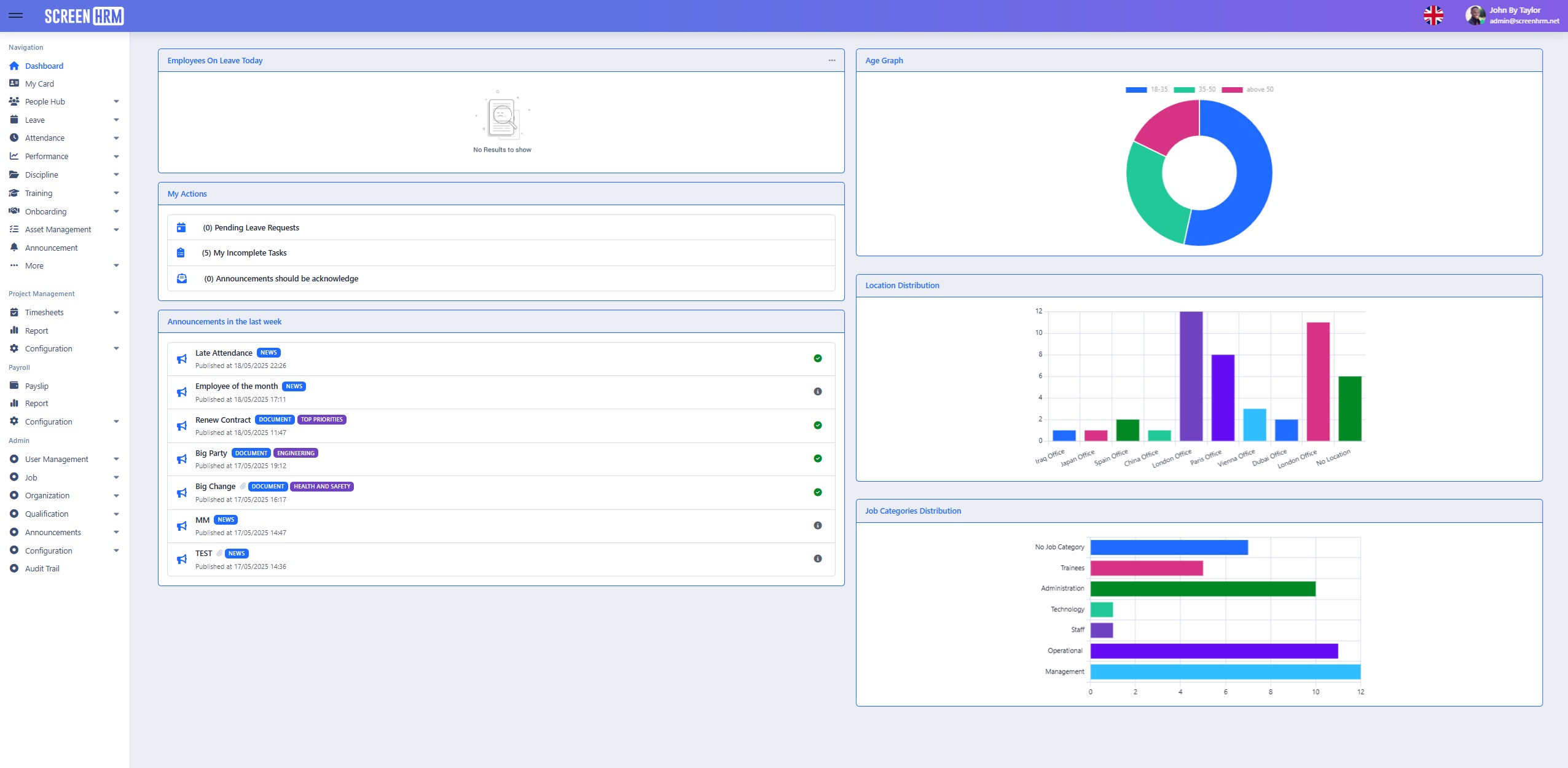Click the hamburger menu icon
The image size is (1568, 768).
point(16,15)
